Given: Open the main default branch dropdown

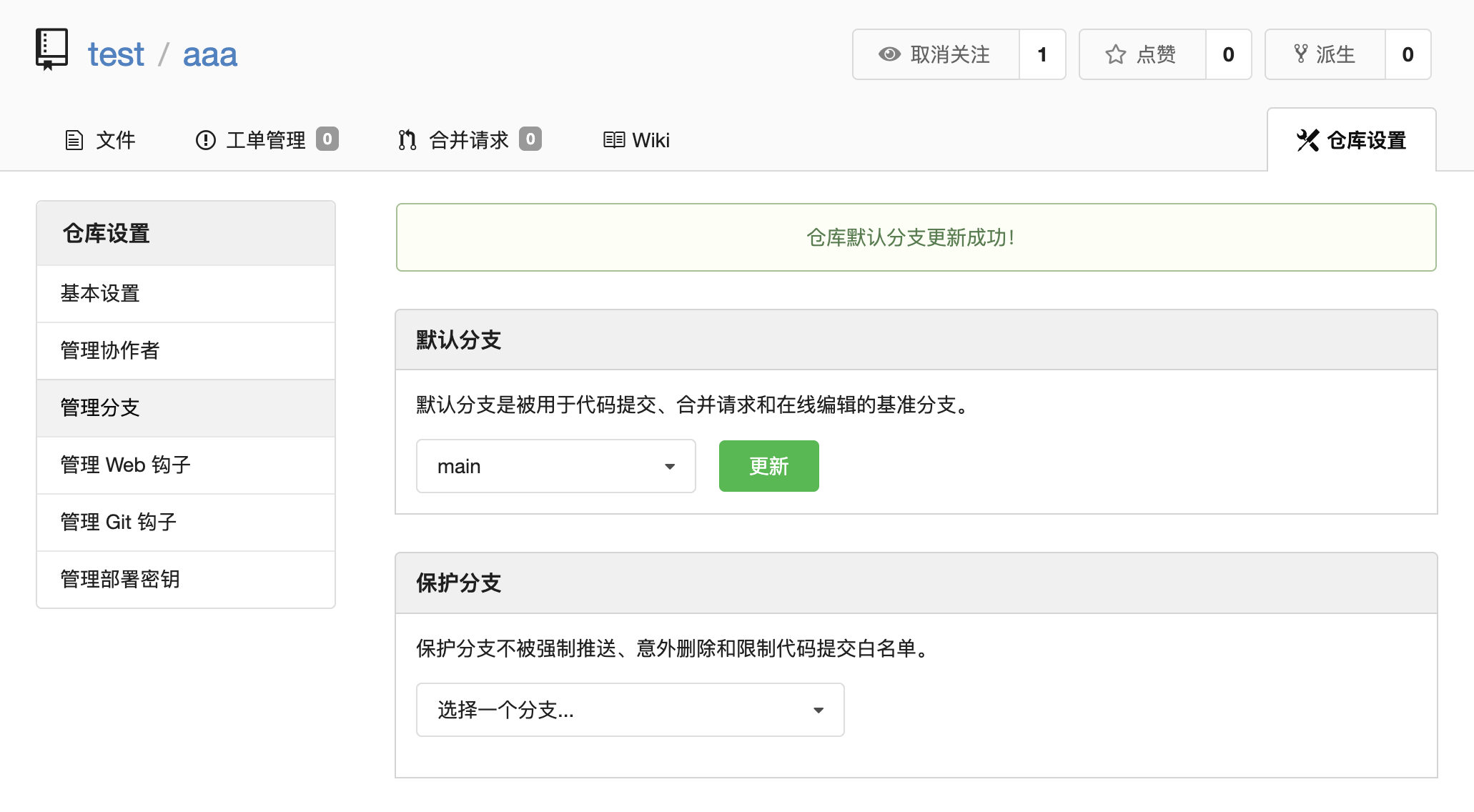Looking at the screenshot, I should [555, 466].
